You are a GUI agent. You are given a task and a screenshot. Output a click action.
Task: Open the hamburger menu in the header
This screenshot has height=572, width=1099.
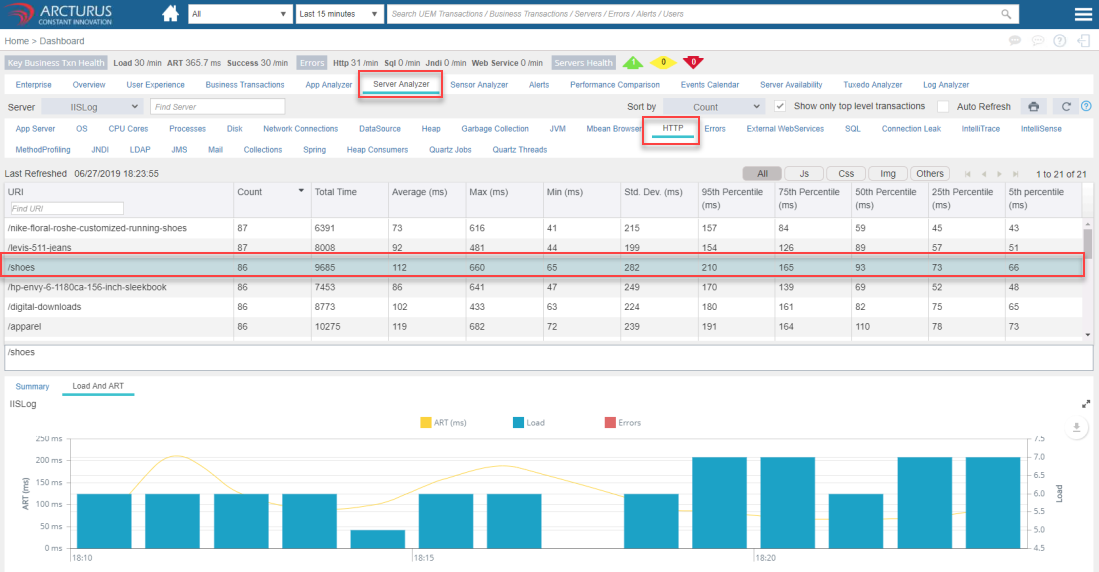(x=1083, y=14)
